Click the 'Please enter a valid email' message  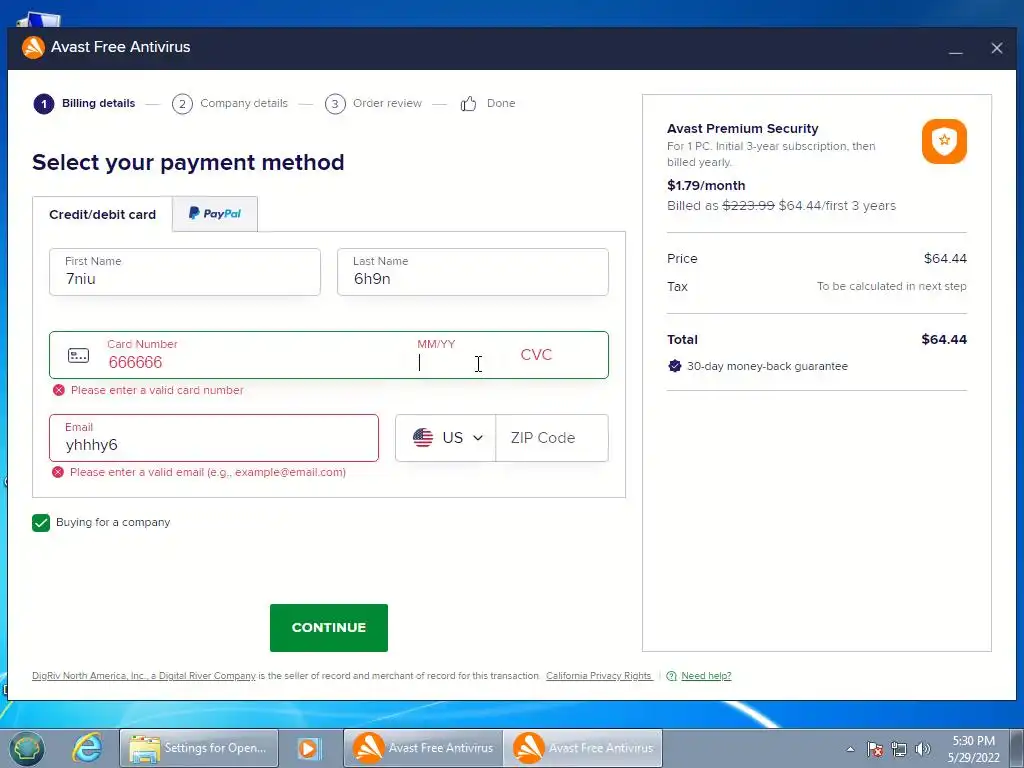point(208,472)
